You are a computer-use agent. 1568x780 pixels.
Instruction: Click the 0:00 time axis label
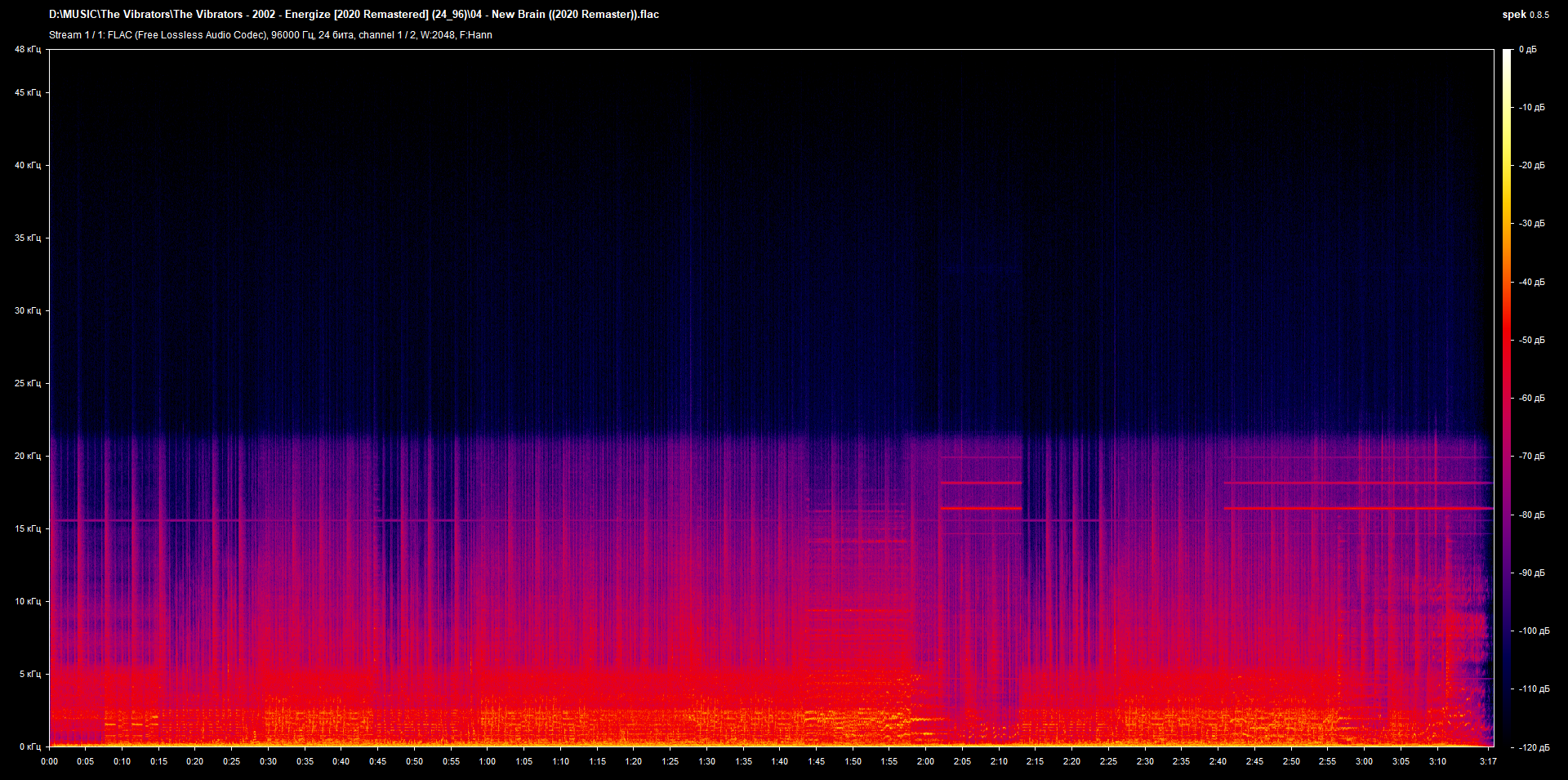[x=49, y=761]
